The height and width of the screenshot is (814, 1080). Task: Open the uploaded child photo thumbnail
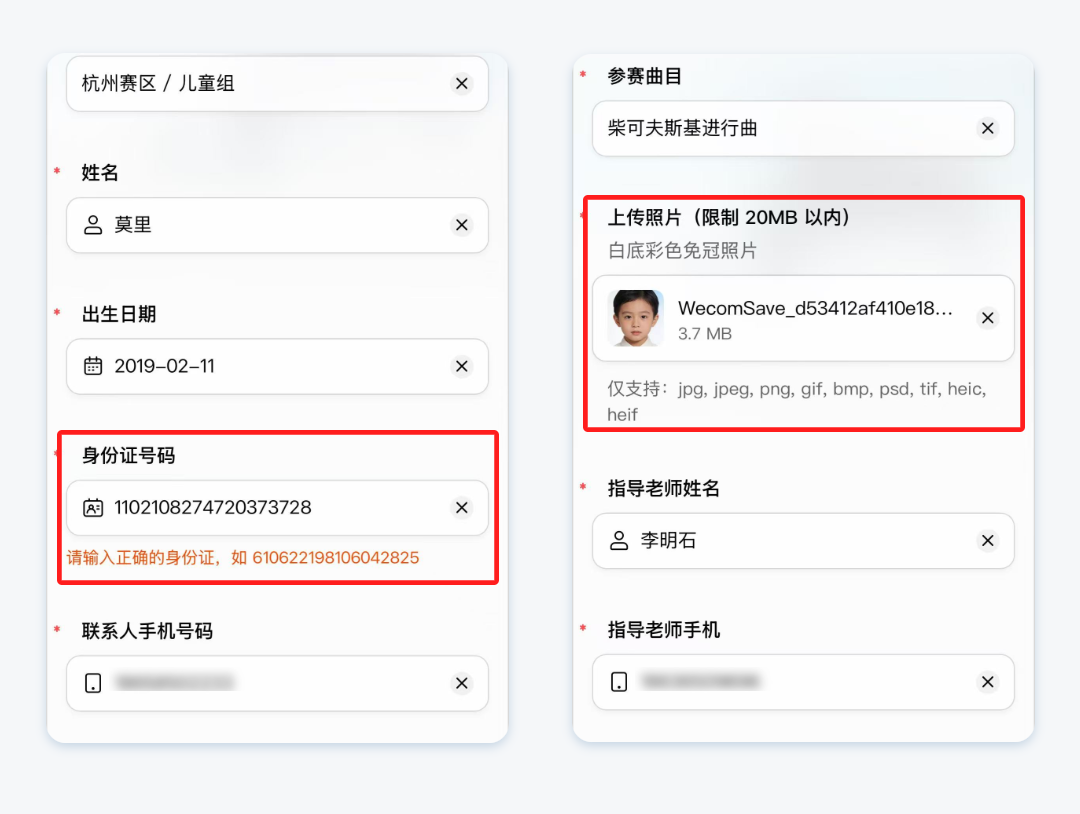636,318
